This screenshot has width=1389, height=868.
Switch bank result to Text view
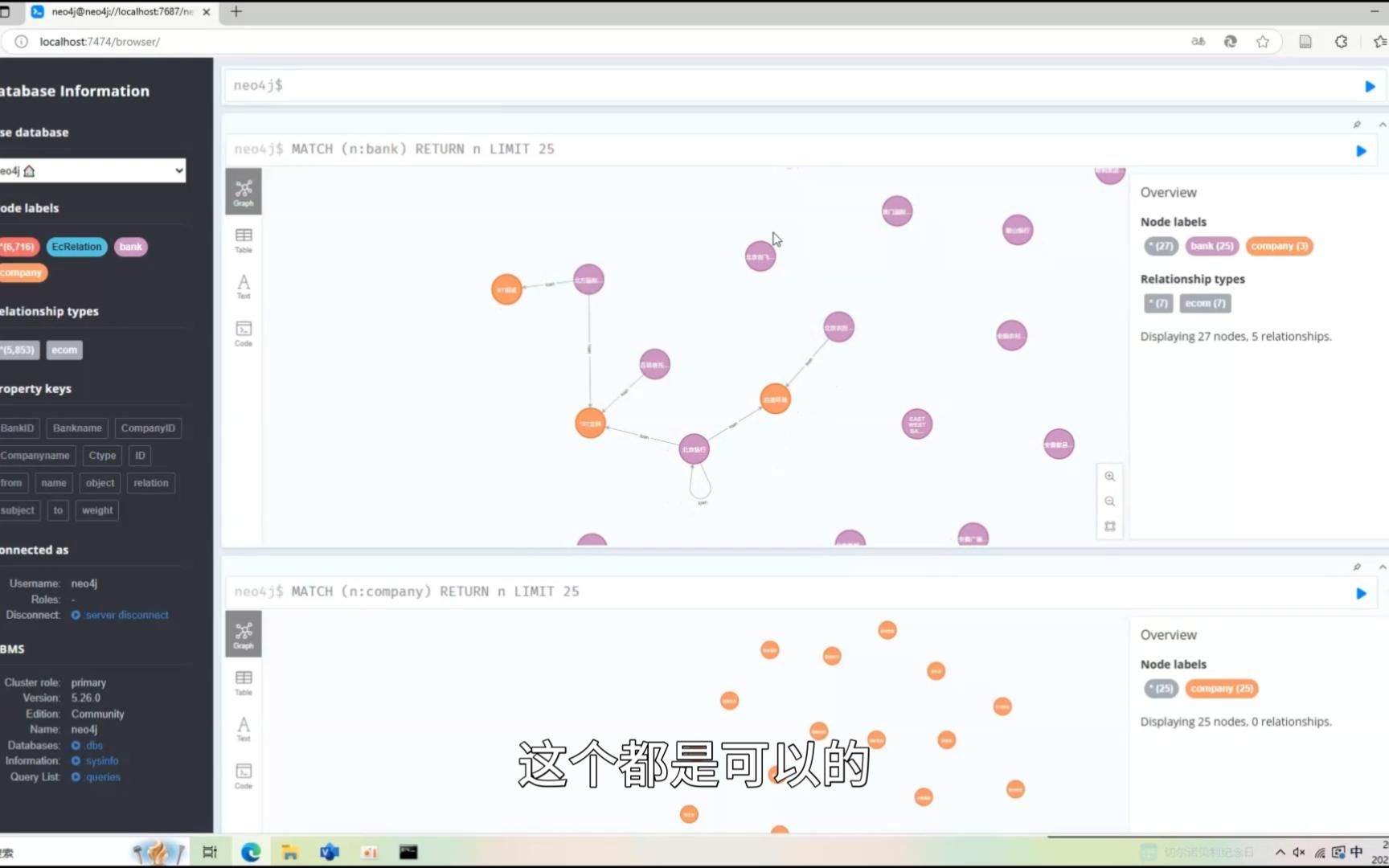[244, 286]
